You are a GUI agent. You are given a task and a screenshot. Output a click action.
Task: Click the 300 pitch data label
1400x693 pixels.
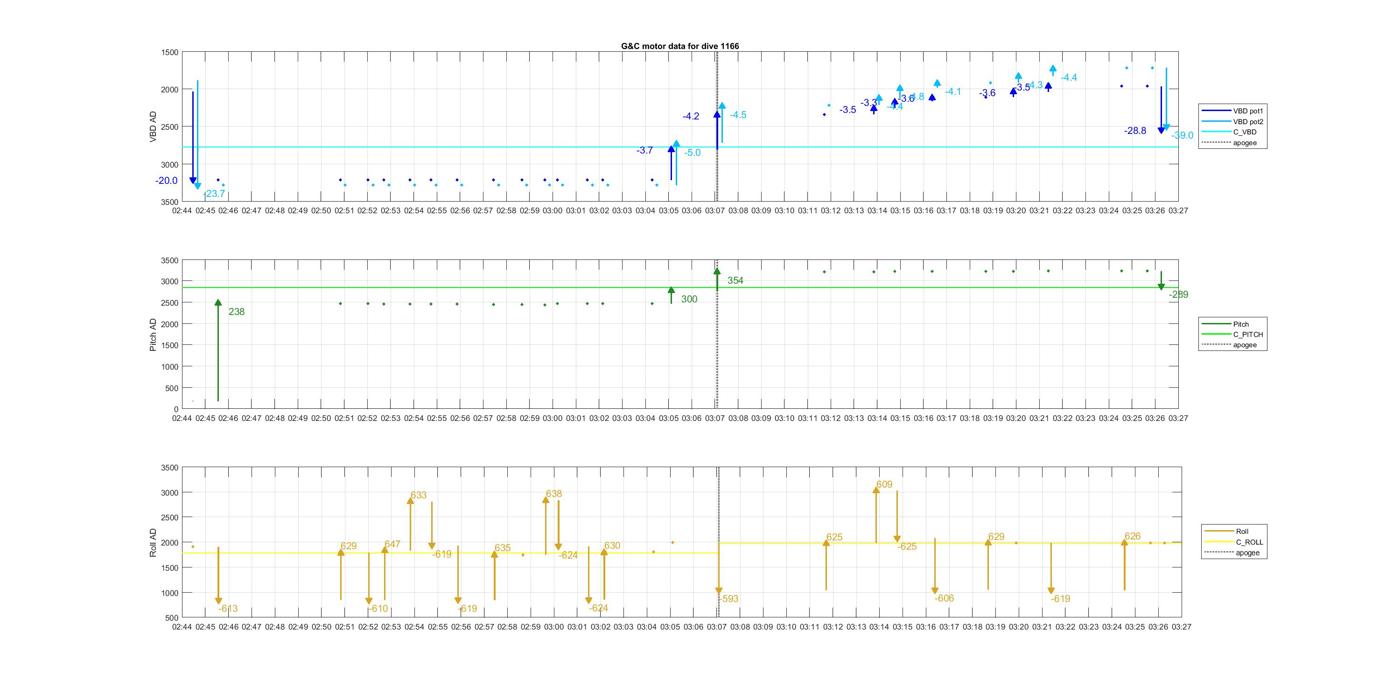[x=689, y=299]
